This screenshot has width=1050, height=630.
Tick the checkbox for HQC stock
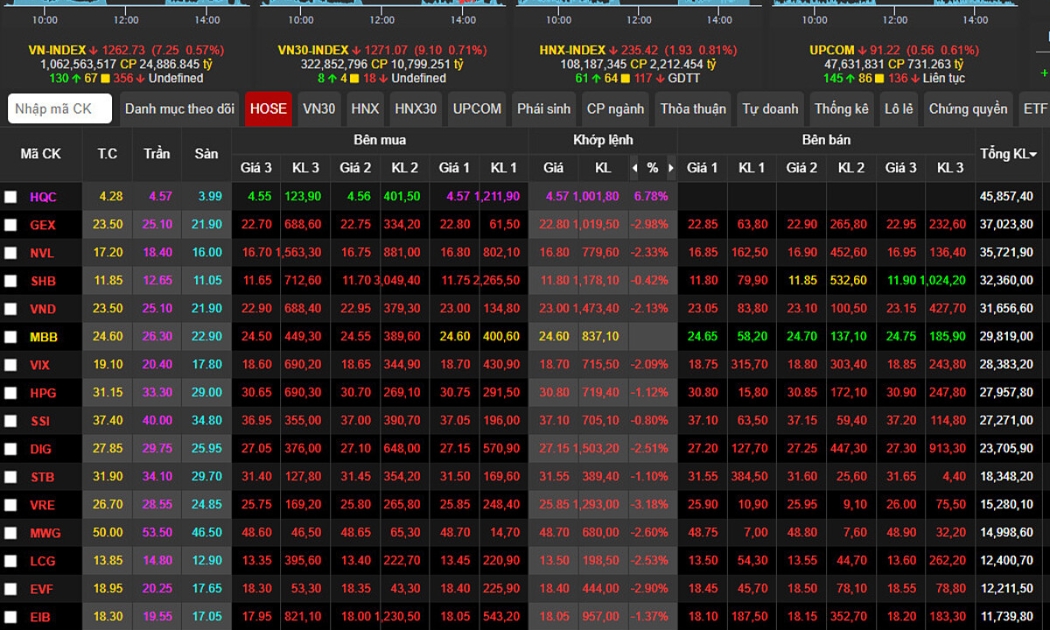(11, 197)
